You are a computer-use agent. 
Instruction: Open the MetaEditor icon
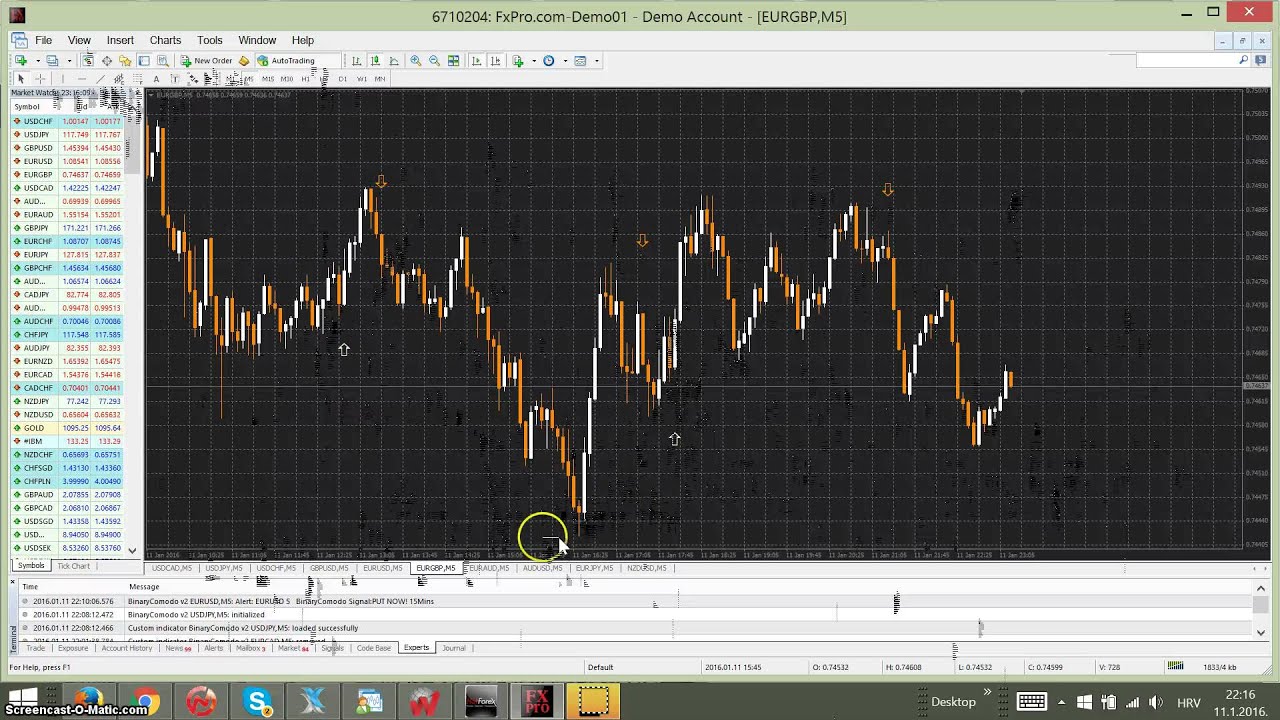click(243, 60)
